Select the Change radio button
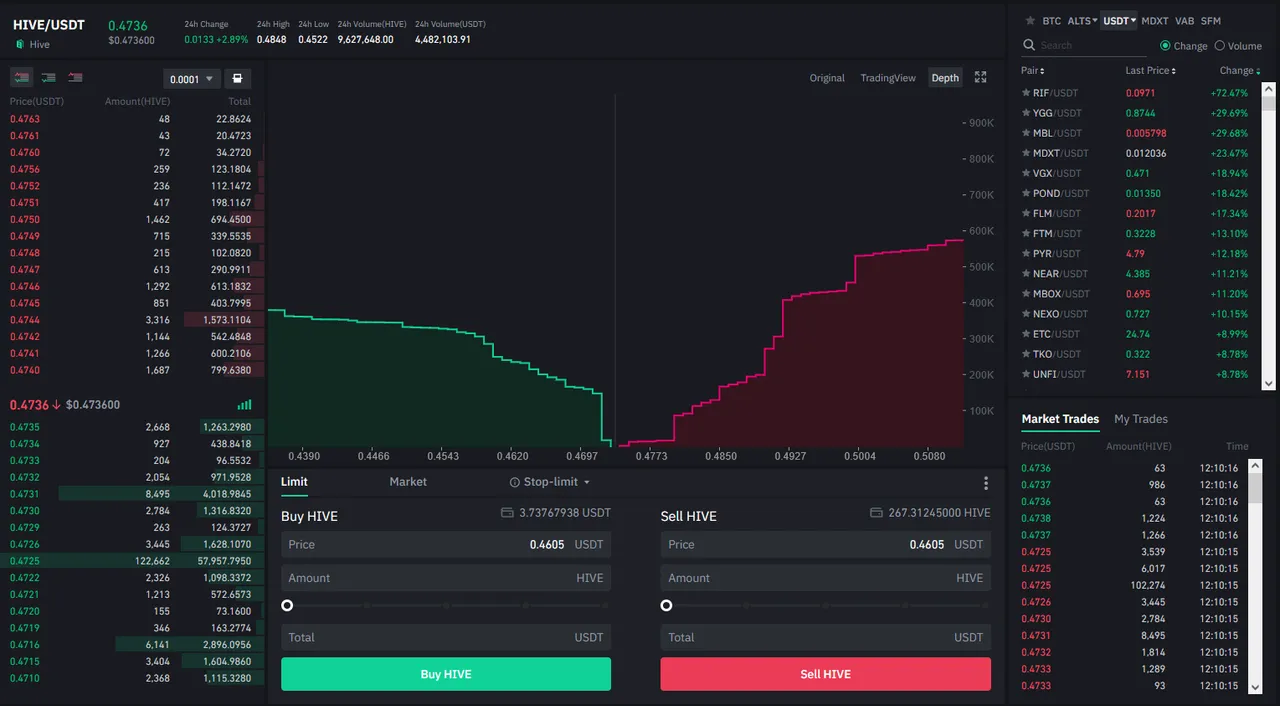This screenshot has width=1280, height=706. click(x=1165, y=46)
